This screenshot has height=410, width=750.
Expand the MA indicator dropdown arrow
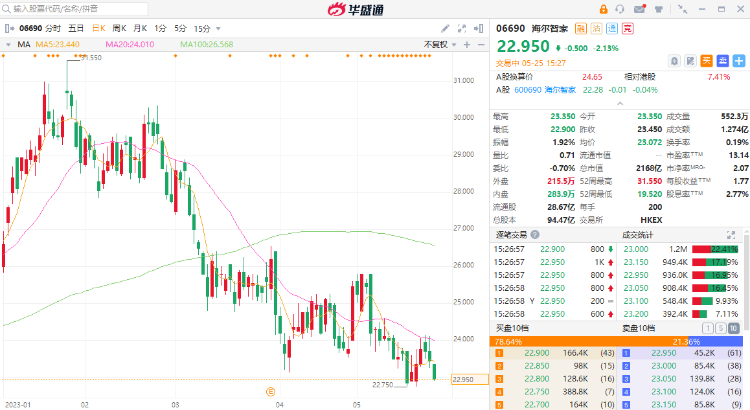click(8, 44)
